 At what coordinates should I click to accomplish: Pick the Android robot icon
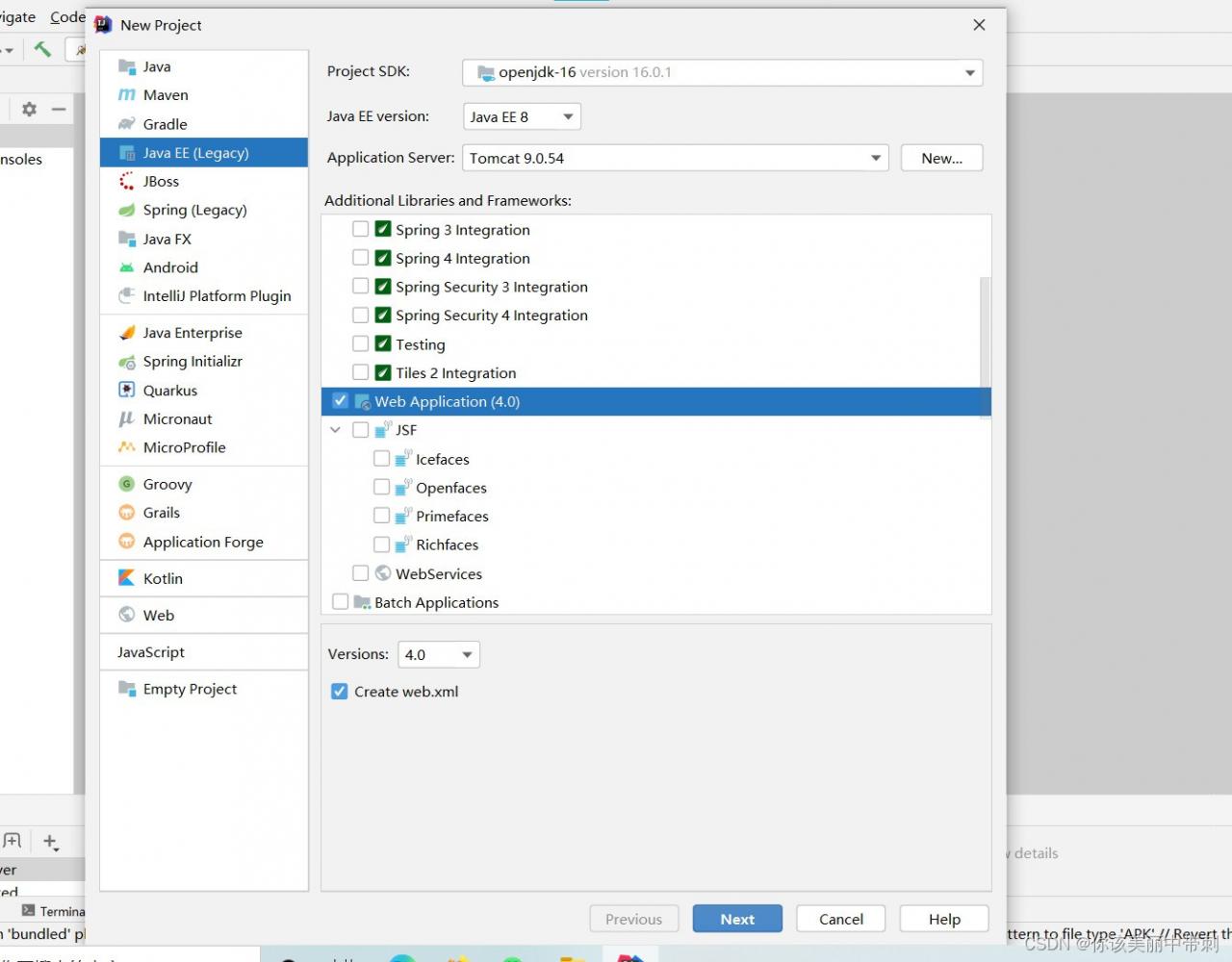click(x=126, y=267)
